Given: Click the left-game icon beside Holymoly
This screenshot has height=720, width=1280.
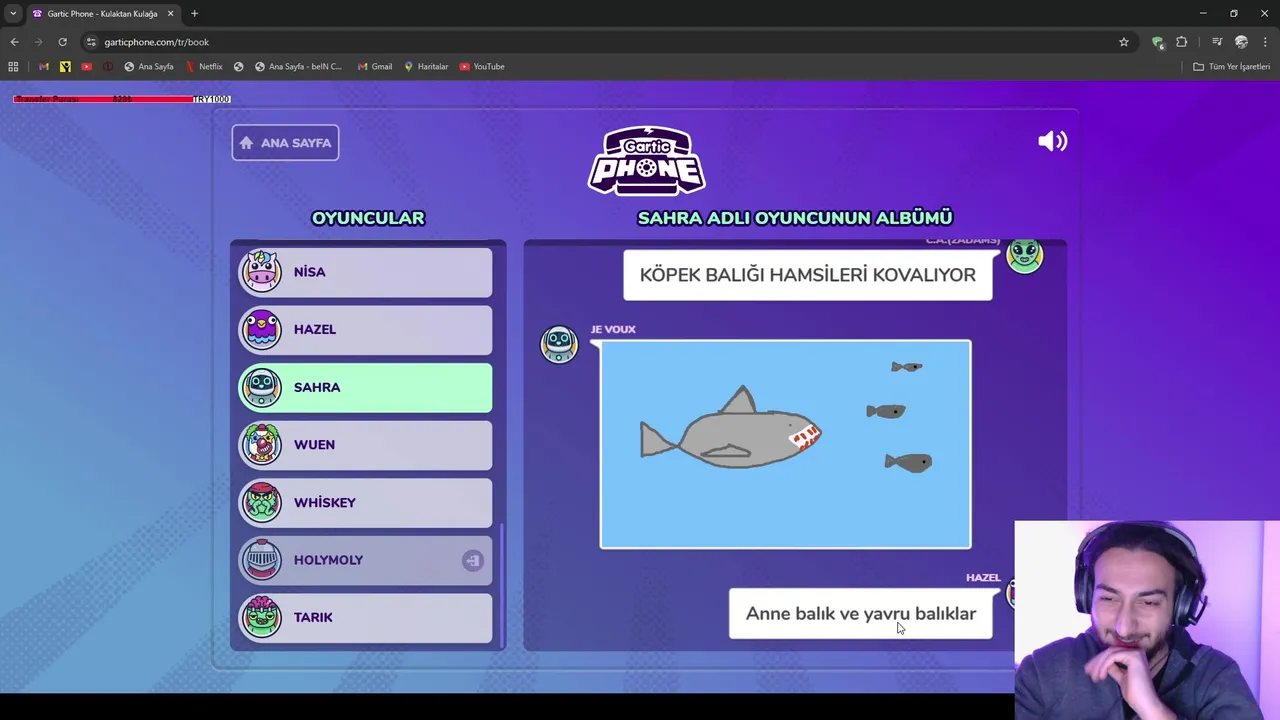Looking at the screenshot, I should (x=472, y=561).
